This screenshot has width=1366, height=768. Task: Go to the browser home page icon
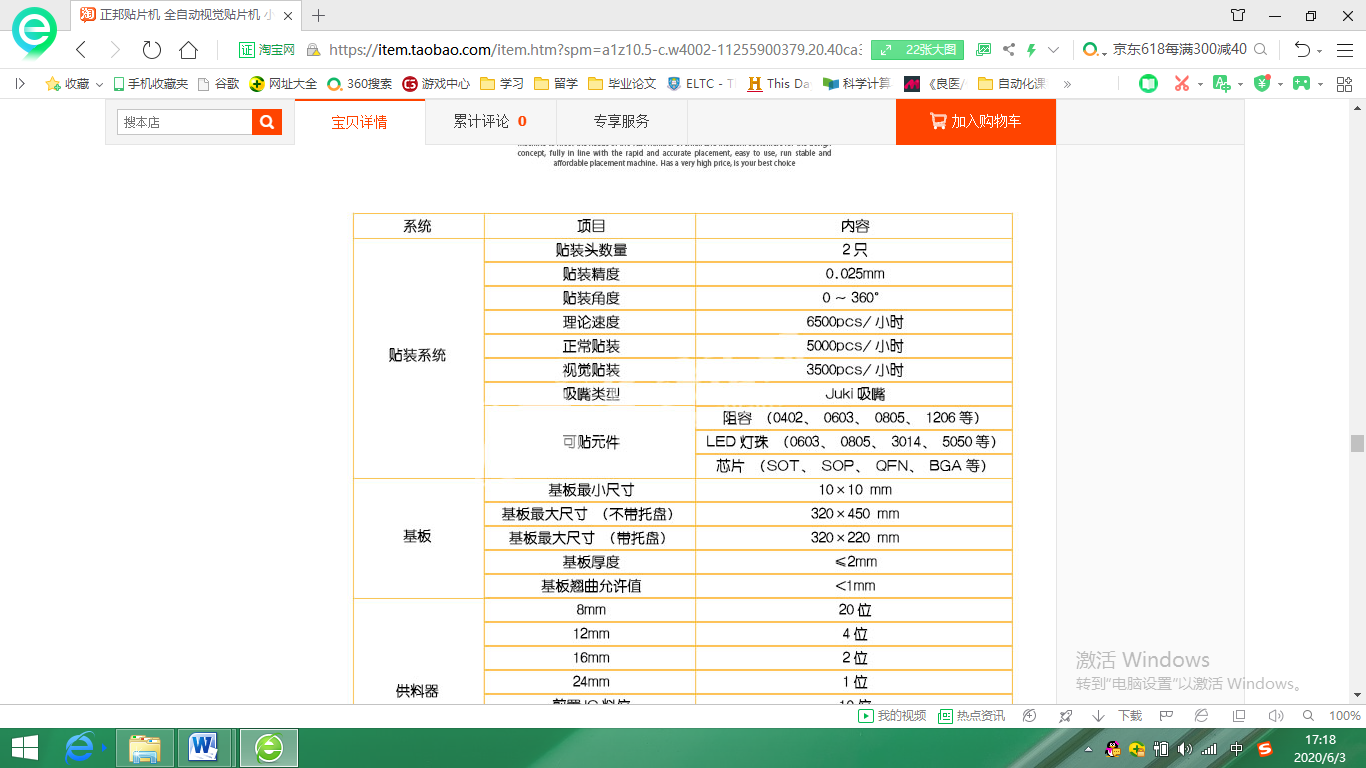188,50
